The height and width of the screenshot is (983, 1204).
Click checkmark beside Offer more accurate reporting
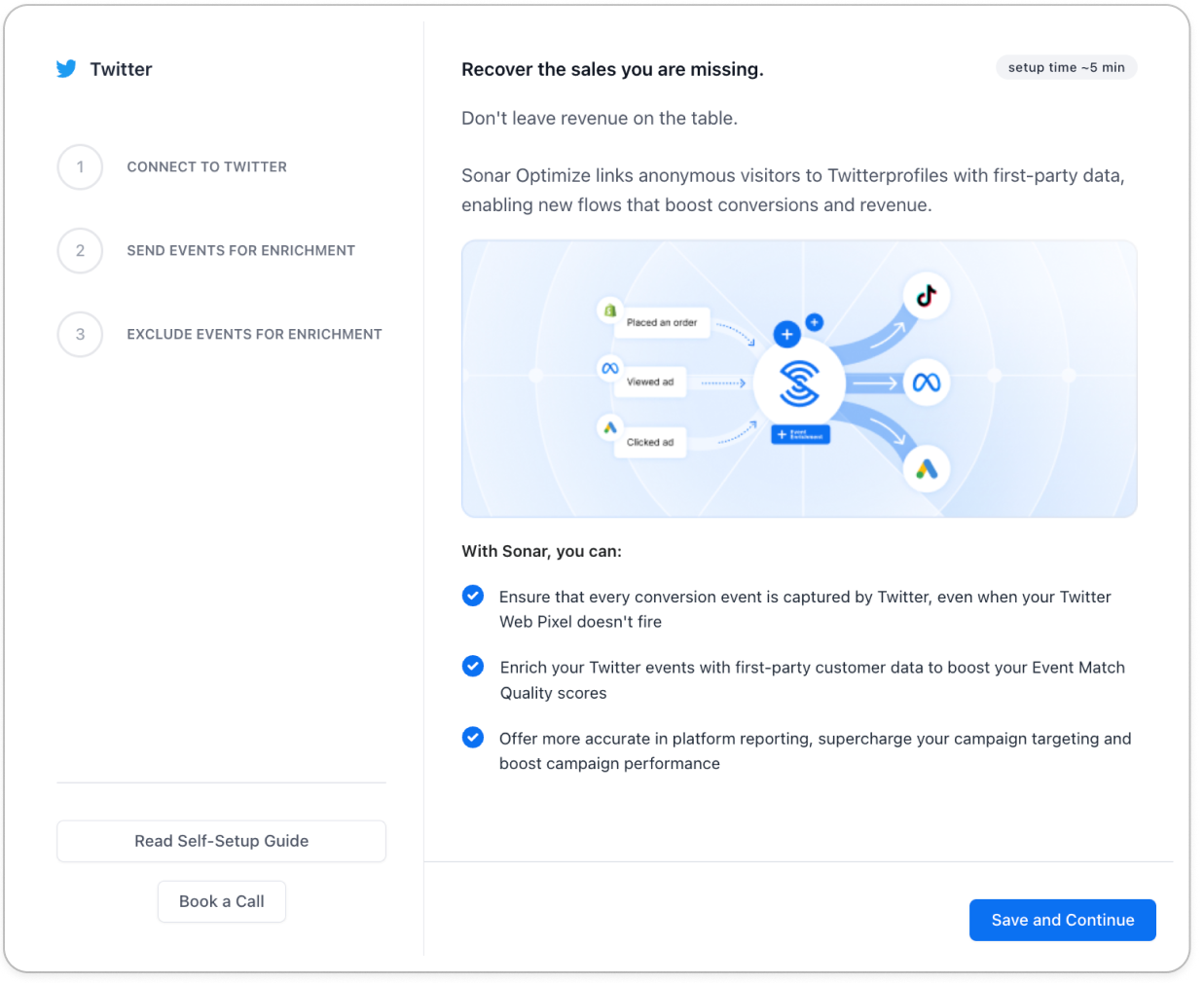tap(473, 738)
